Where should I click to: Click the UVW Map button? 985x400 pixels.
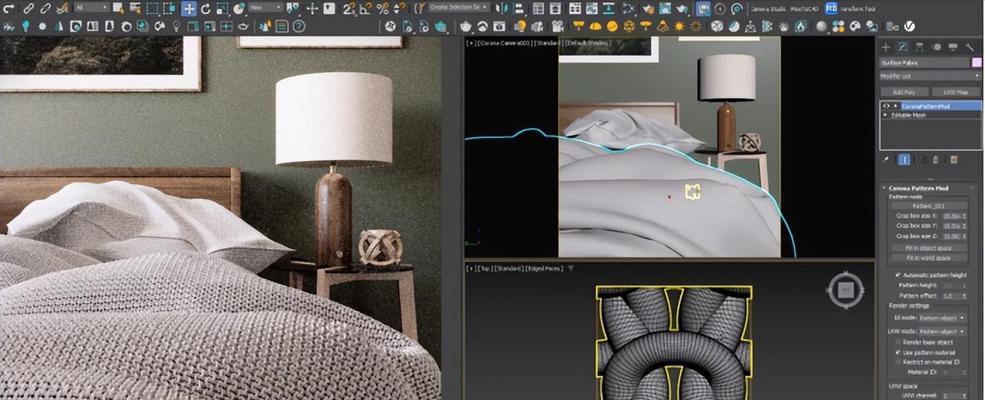pyautogui.click(x=956, y=92)
